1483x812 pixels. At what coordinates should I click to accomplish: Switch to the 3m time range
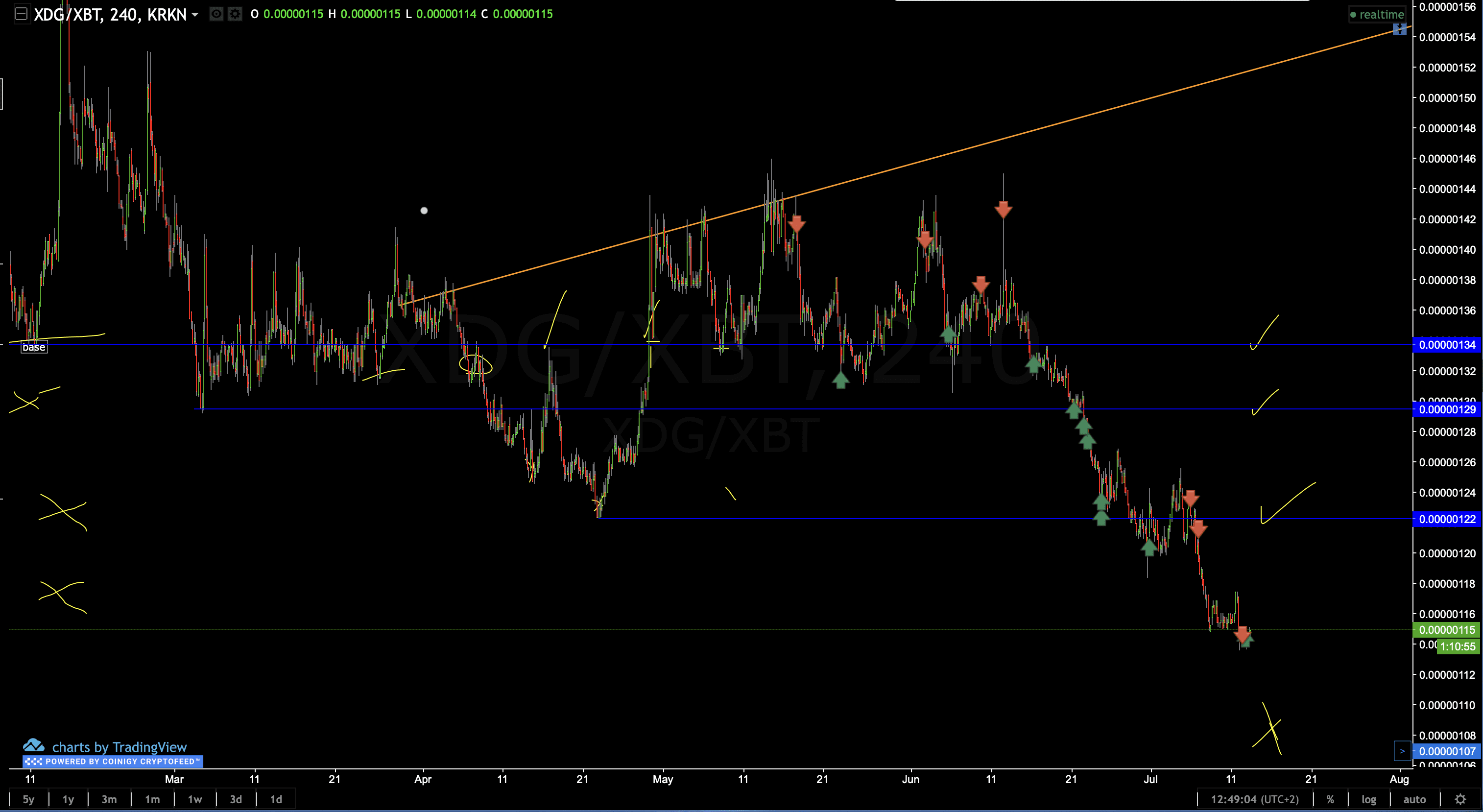(x=109, y=799)
